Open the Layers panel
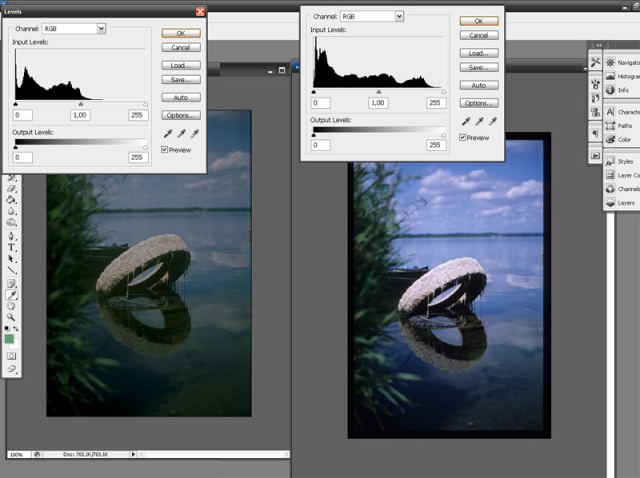This screenshot has height=478, width=640. click(622, 203)
